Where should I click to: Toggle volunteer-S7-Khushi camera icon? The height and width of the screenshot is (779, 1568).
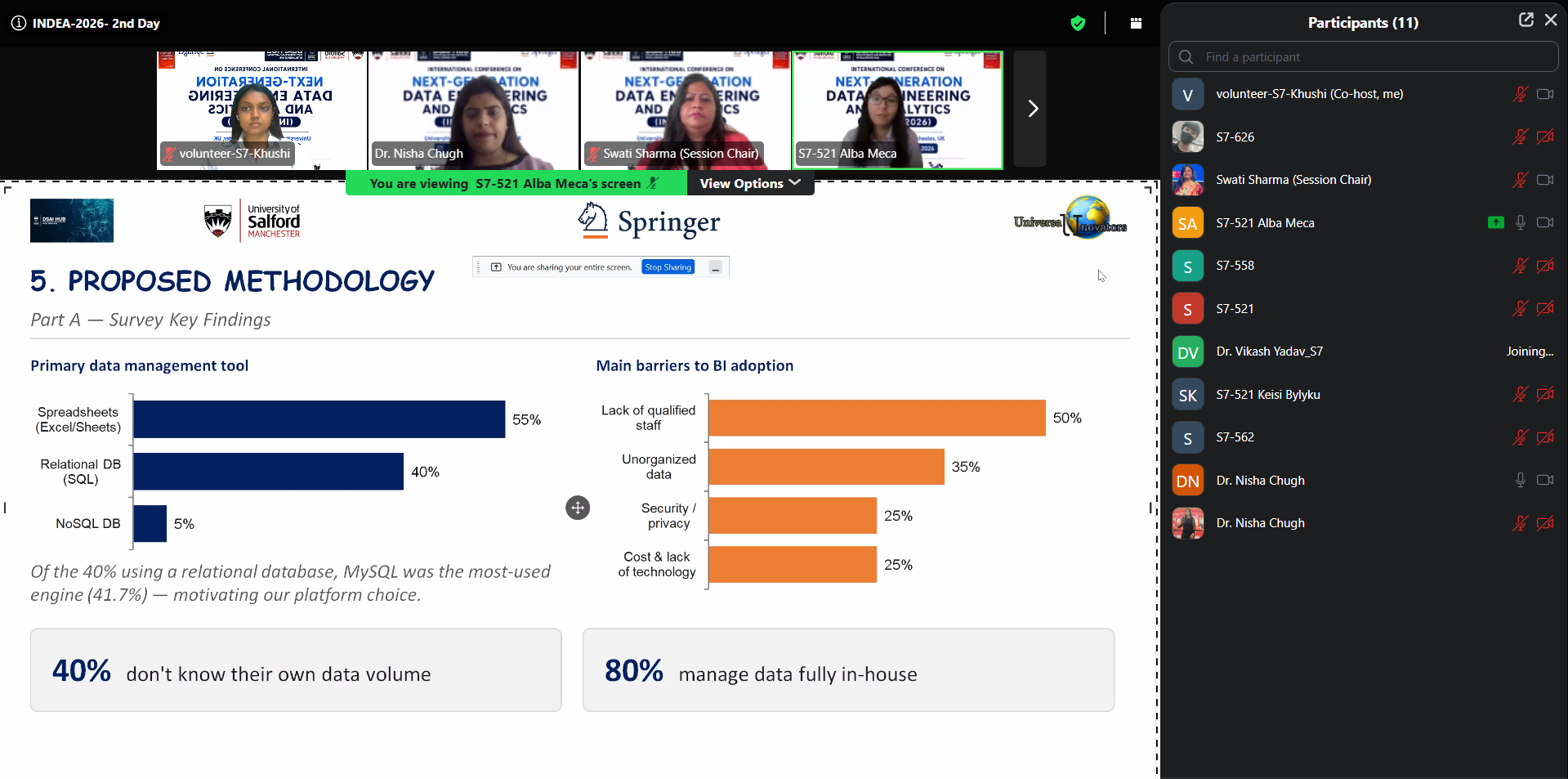tap(1545, 94)
